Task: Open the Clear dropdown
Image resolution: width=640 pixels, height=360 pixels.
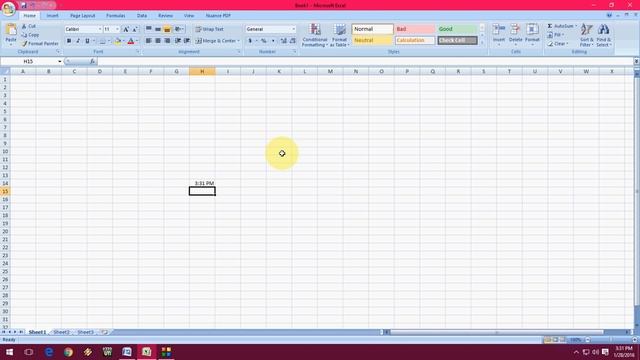Action: point(558,43)
